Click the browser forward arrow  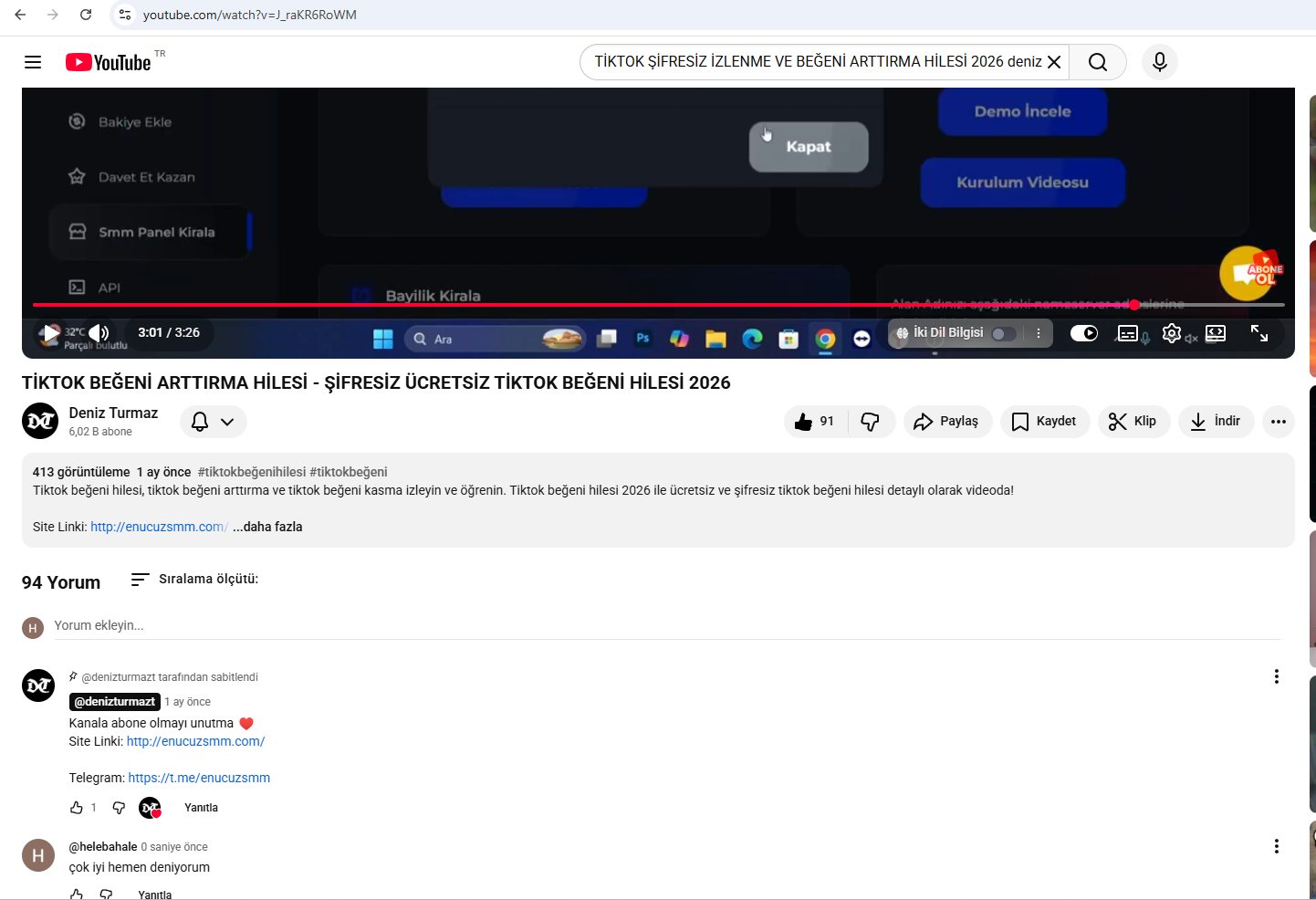pos(53,15)
